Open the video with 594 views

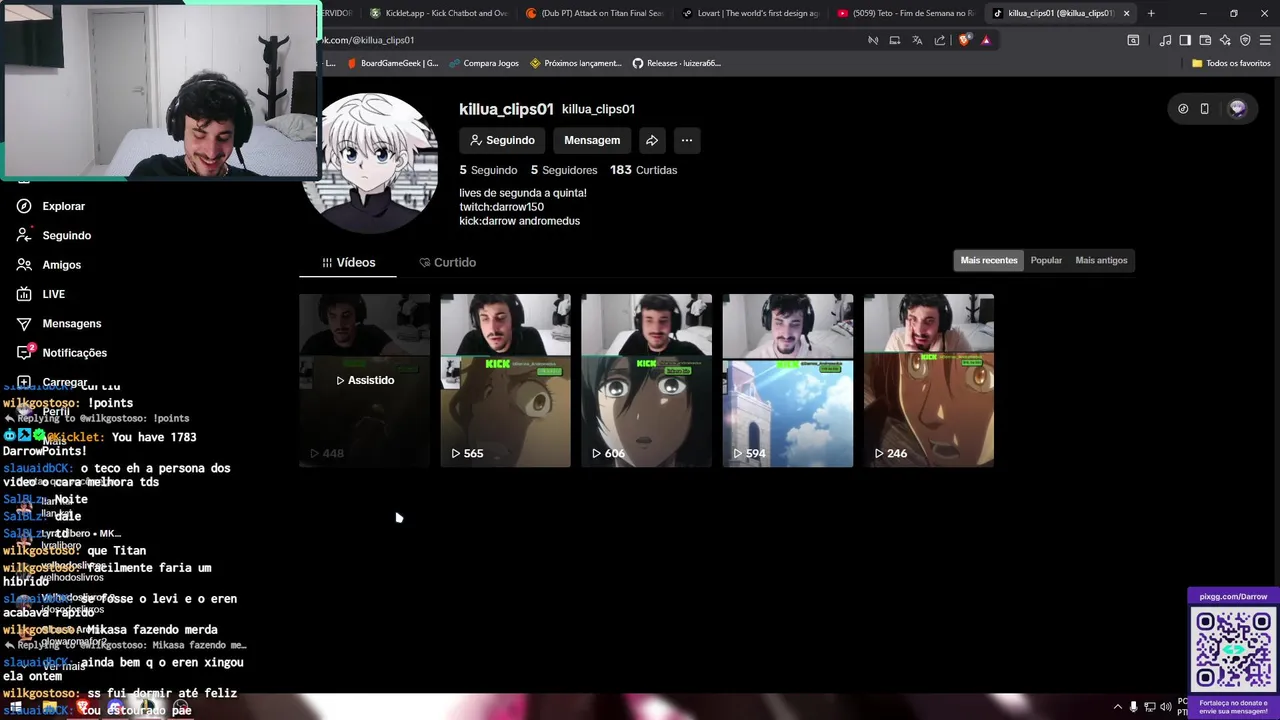788,380
